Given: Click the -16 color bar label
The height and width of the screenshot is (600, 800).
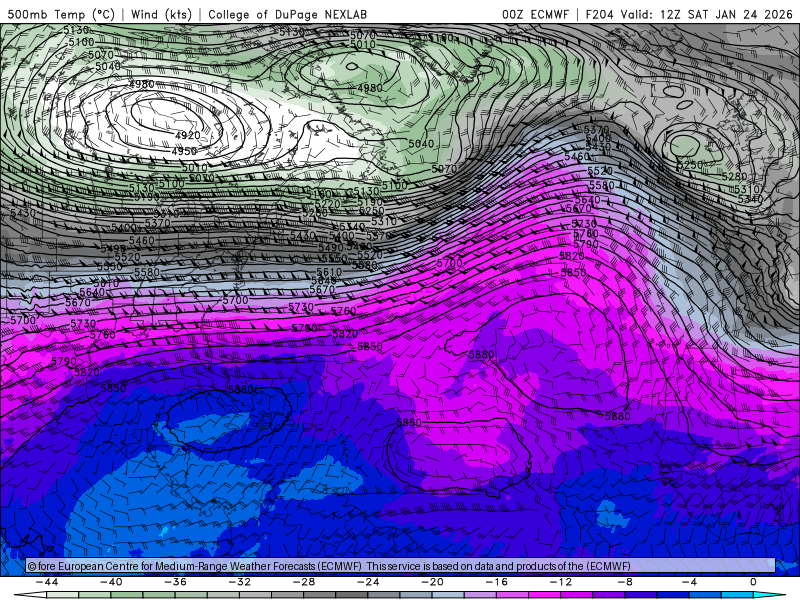Looking at the screenshot, I should click(497, 582).
